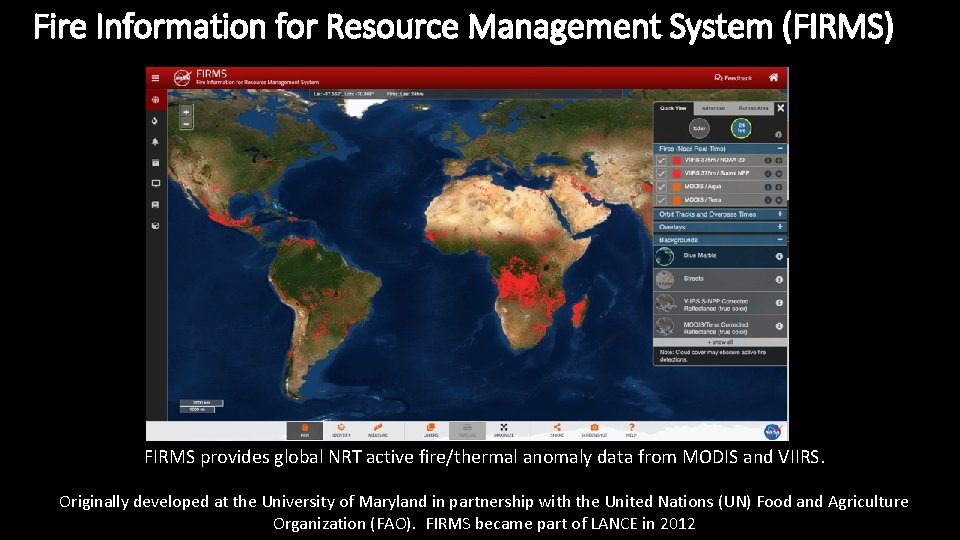The image size is (960, 540).
Task: Collapse the Backgrounds section
Action: coord(779,240)
